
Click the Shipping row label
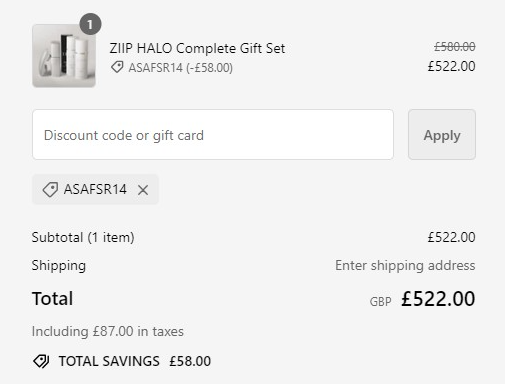tap(59, 266)
